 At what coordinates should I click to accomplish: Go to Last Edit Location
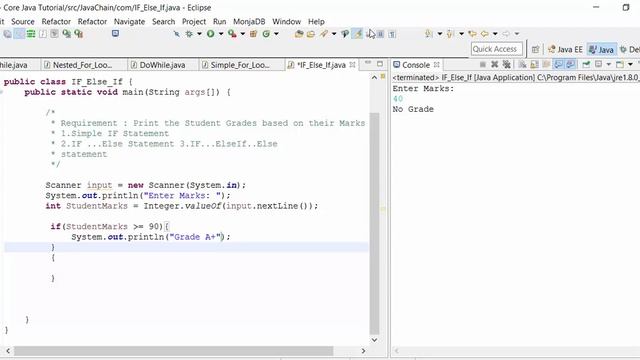click(x=472, y=34)
